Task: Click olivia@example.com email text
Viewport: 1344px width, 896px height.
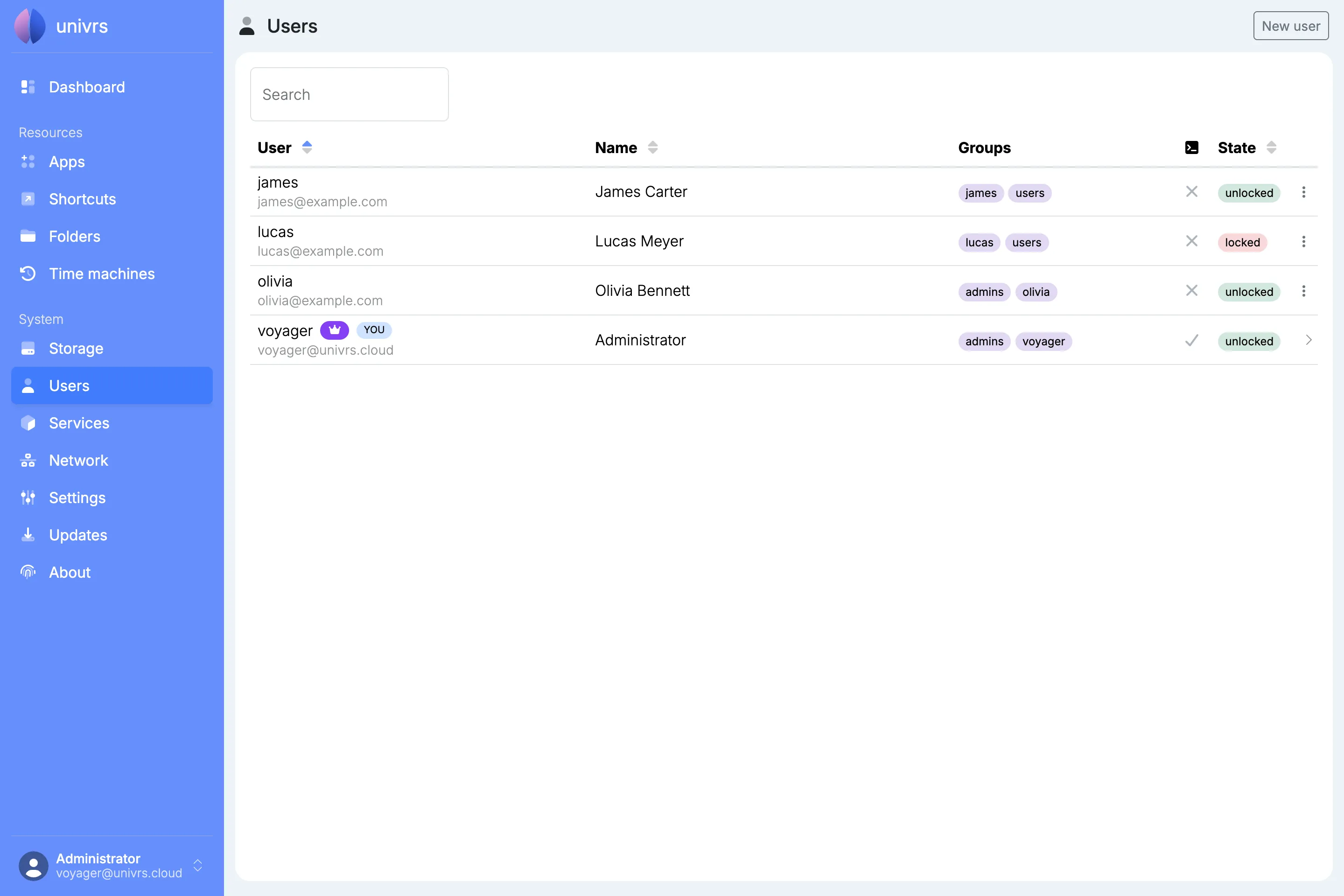Action: pos(320,301)
